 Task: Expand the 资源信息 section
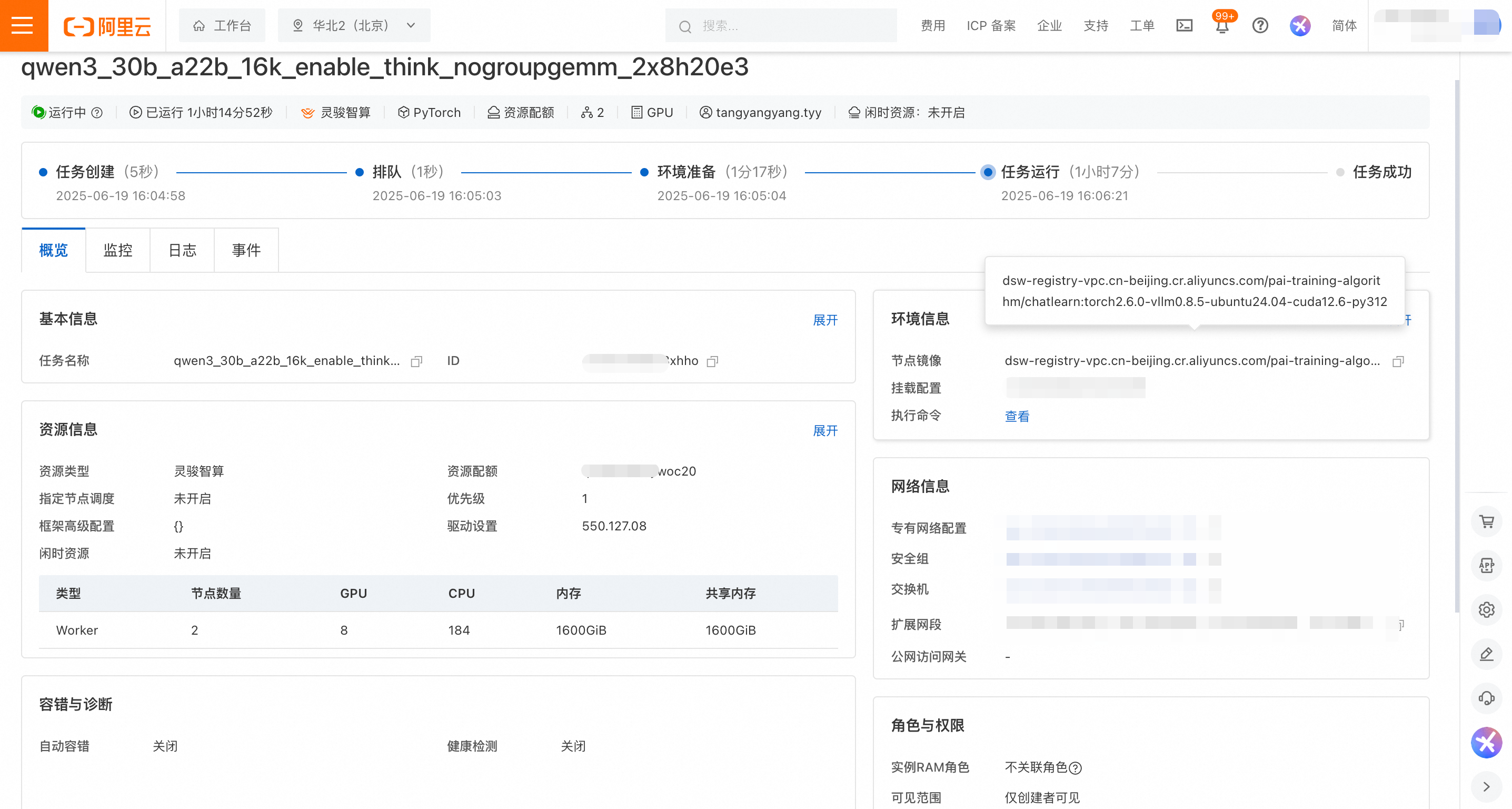click(824, 430)
